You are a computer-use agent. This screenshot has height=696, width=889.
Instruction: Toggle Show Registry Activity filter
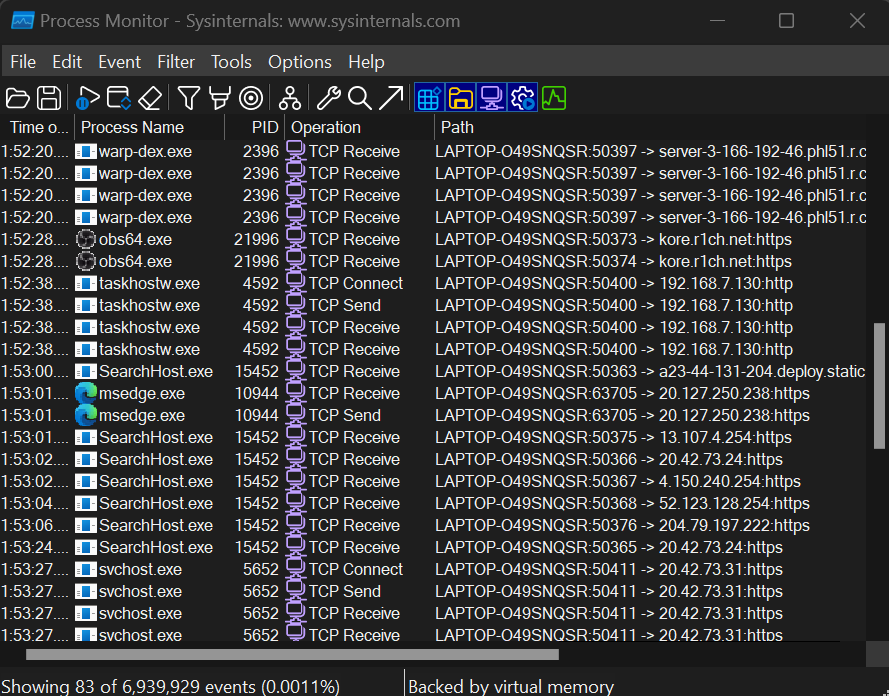430,98
